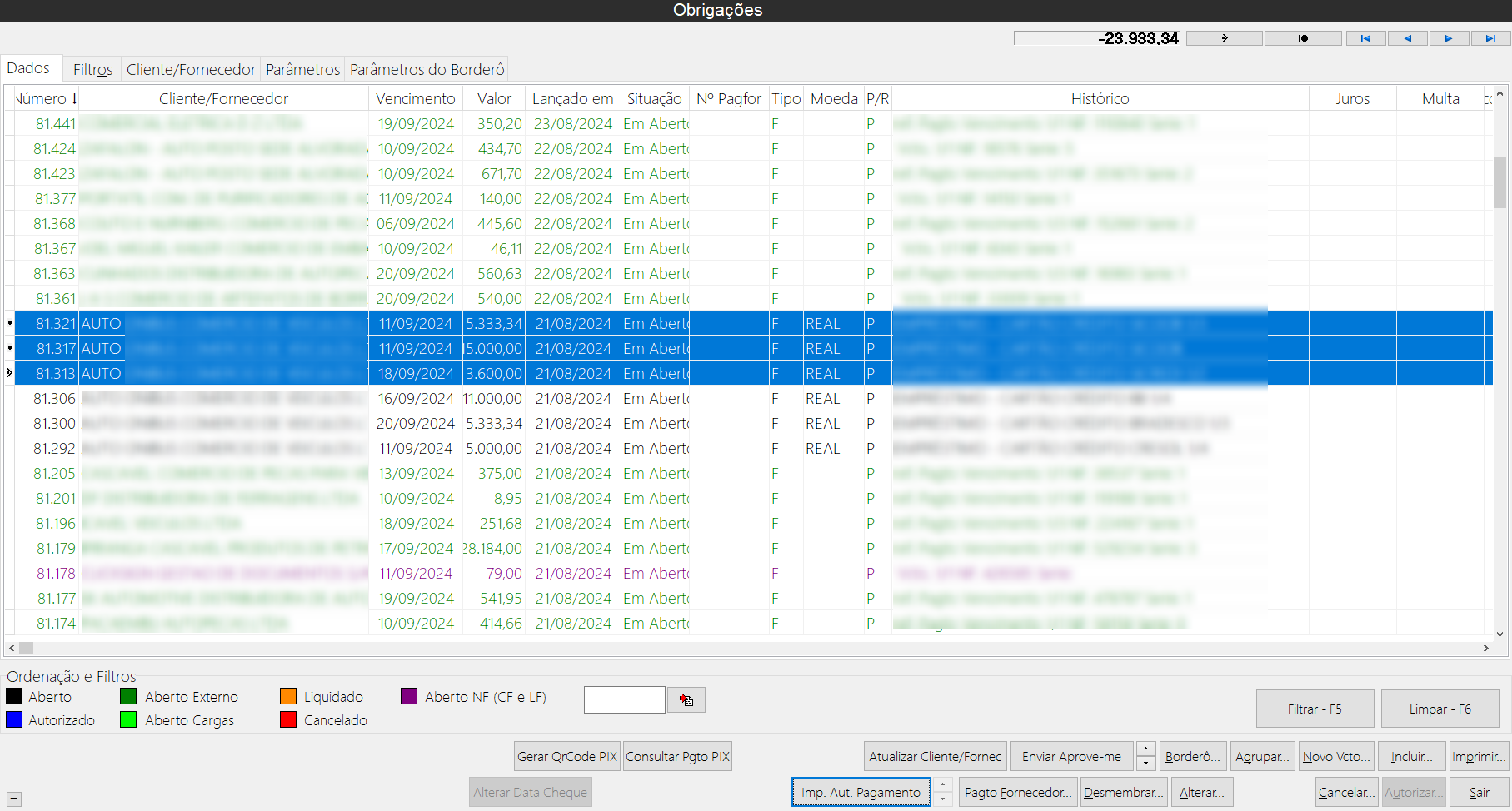Open the Borderô... button

click(x=1193, y=756)
